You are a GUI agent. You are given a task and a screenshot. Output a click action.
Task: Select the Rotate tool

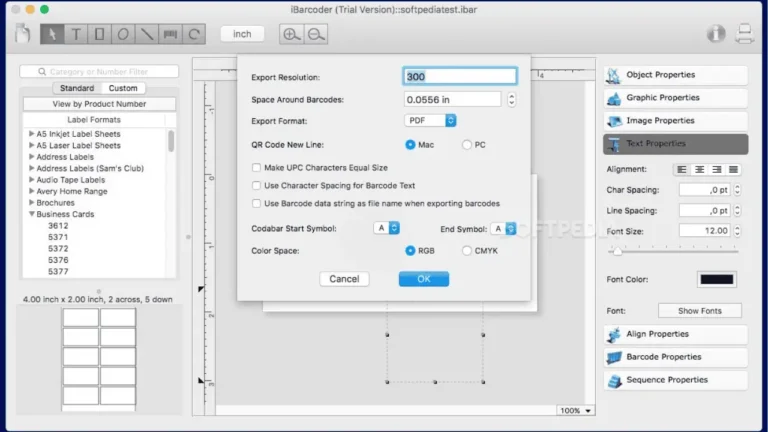[194, 34]
